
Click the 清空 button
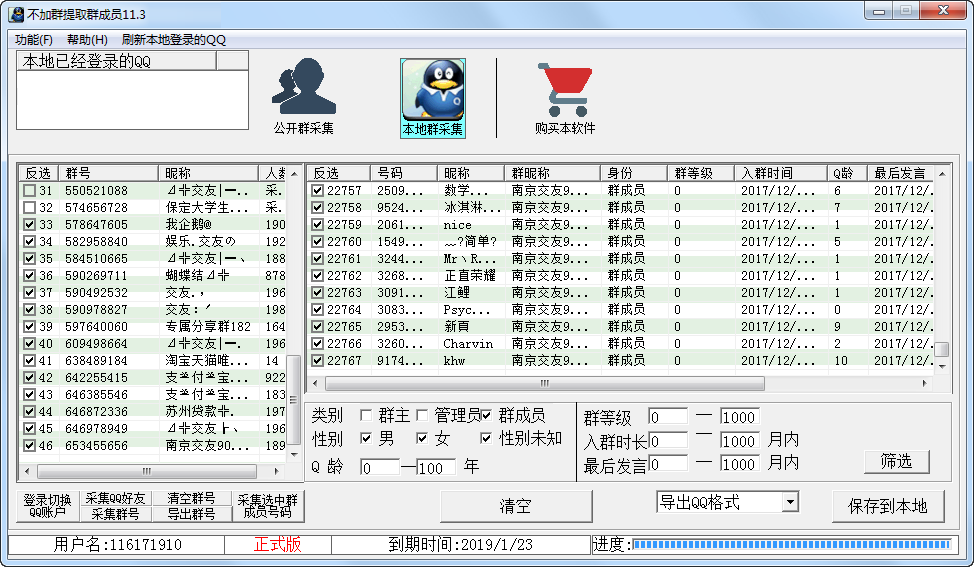click(516, 506)
